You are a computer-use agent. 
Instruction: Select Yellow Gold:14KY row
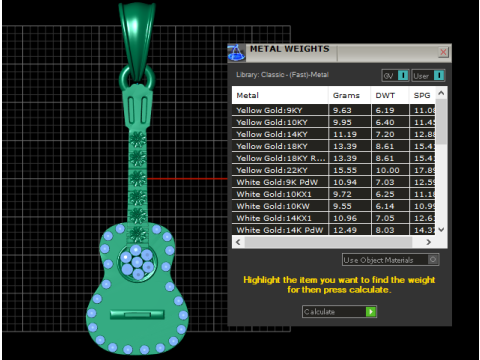coord(334,134)
